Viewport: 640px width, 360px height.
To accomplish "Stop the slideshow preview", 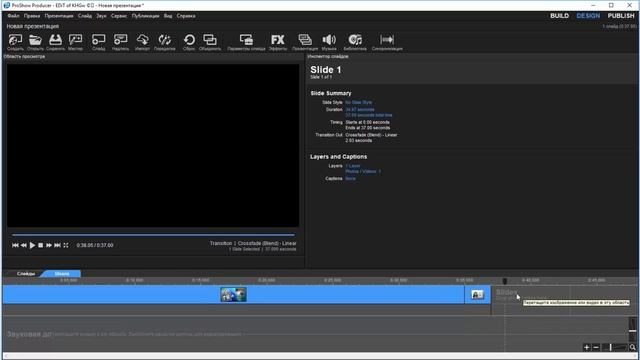I will point(40,245).
